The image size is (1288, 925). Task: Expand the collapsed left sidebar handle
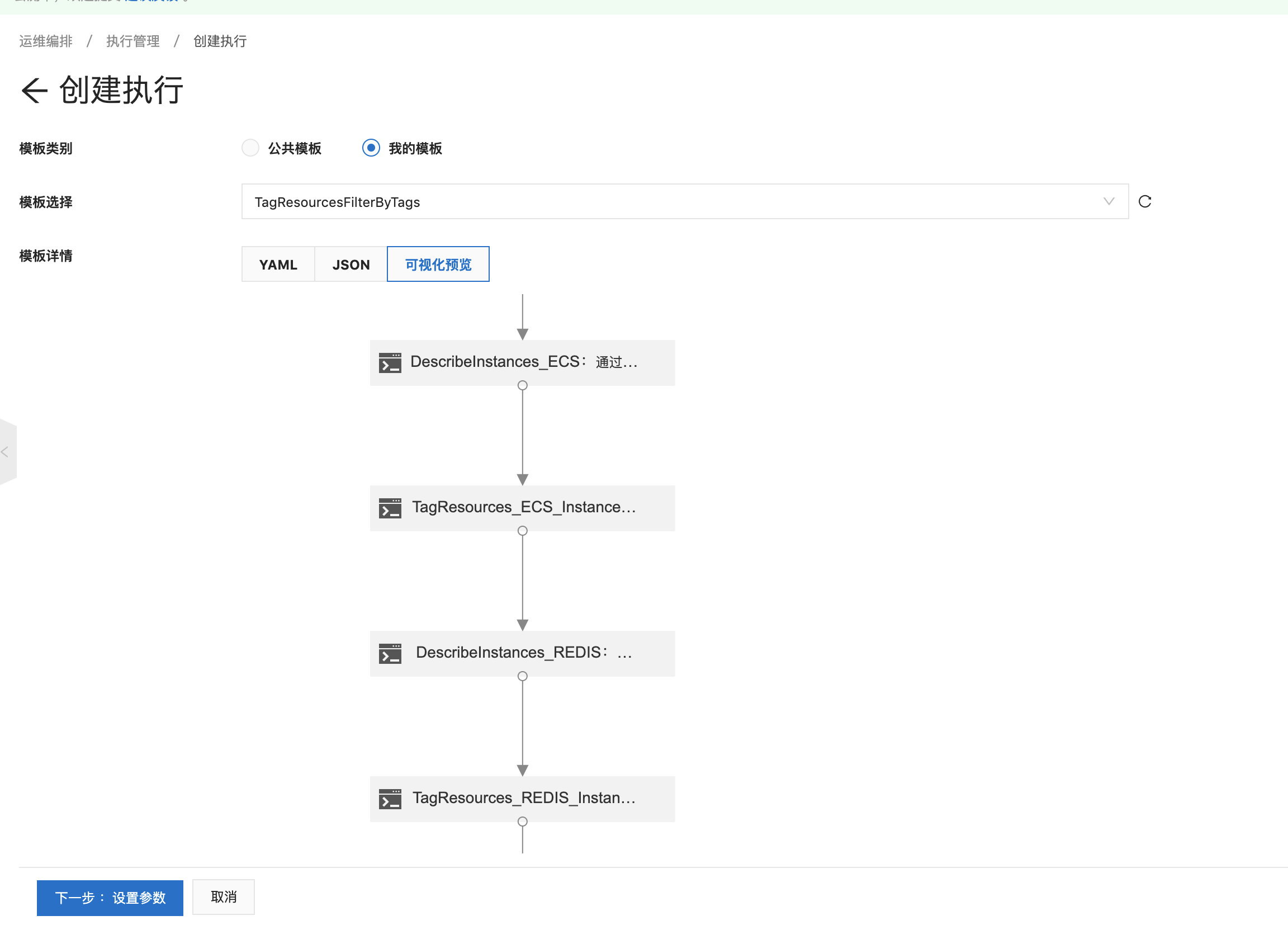pos(7,452)
